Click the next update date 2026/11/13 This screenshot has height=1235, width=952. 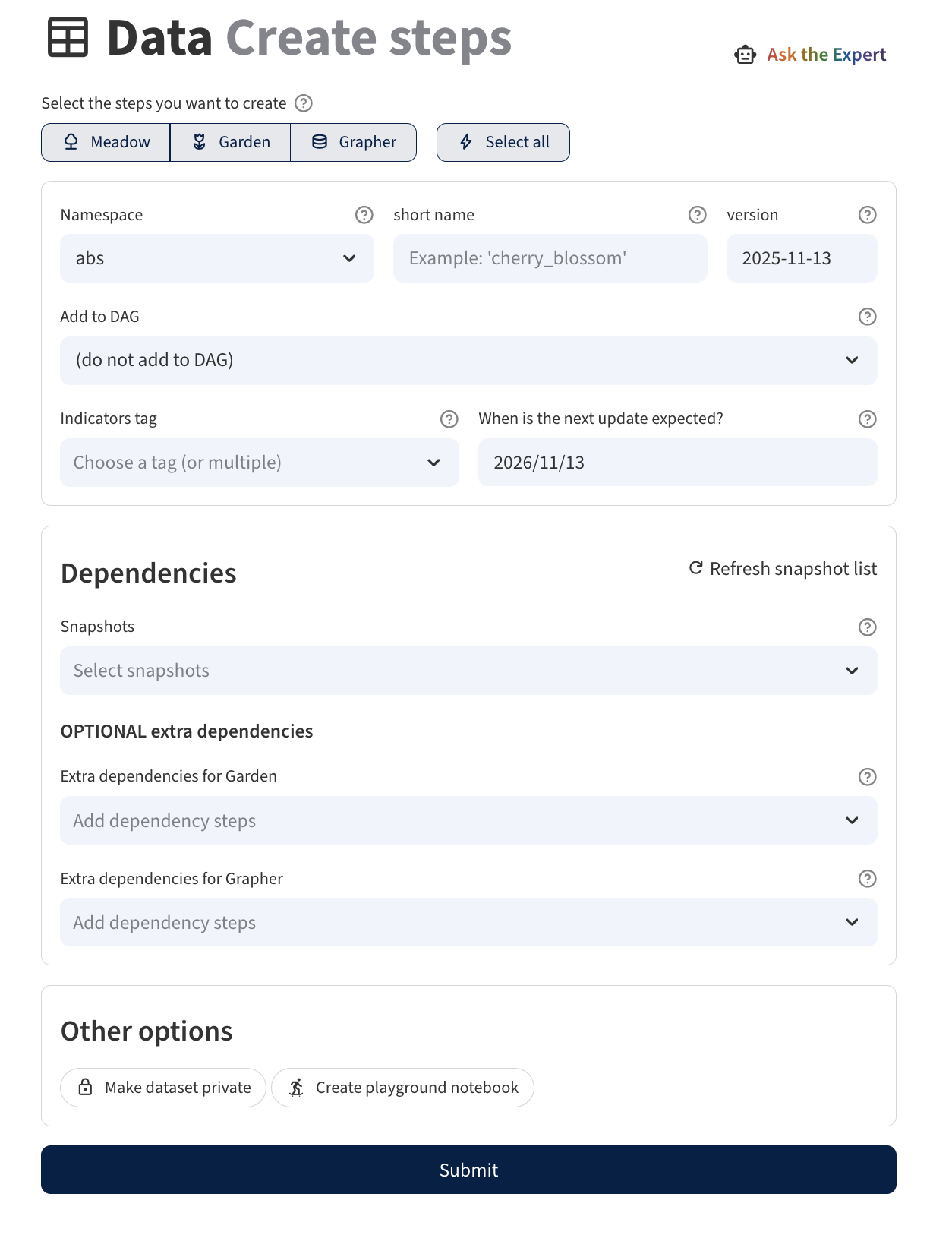coord(678,463)
